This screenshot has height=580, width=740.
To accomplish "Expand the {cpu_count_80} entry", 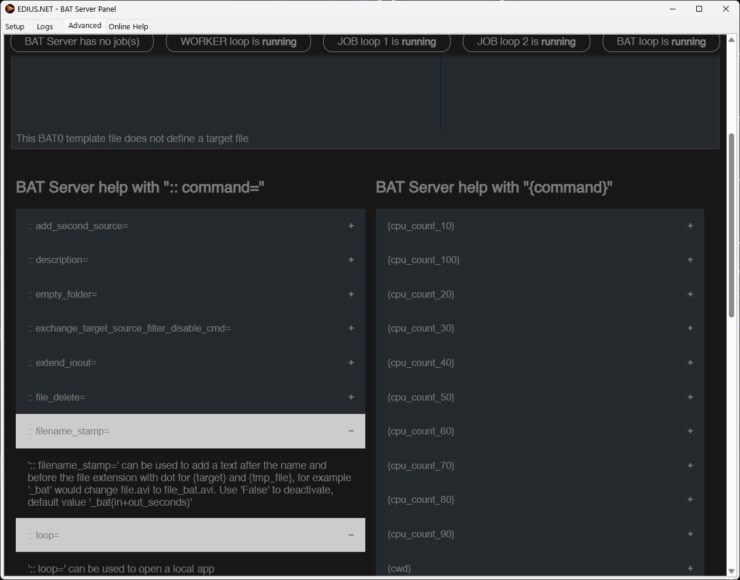I will pyautogui.click(x=540, y=499).
